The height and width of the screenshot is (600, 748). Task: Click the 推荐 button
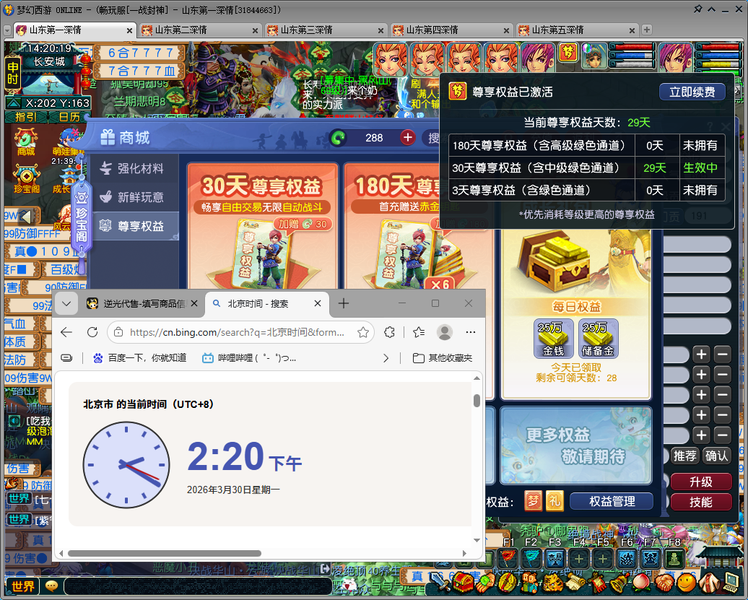pos(685,456)
